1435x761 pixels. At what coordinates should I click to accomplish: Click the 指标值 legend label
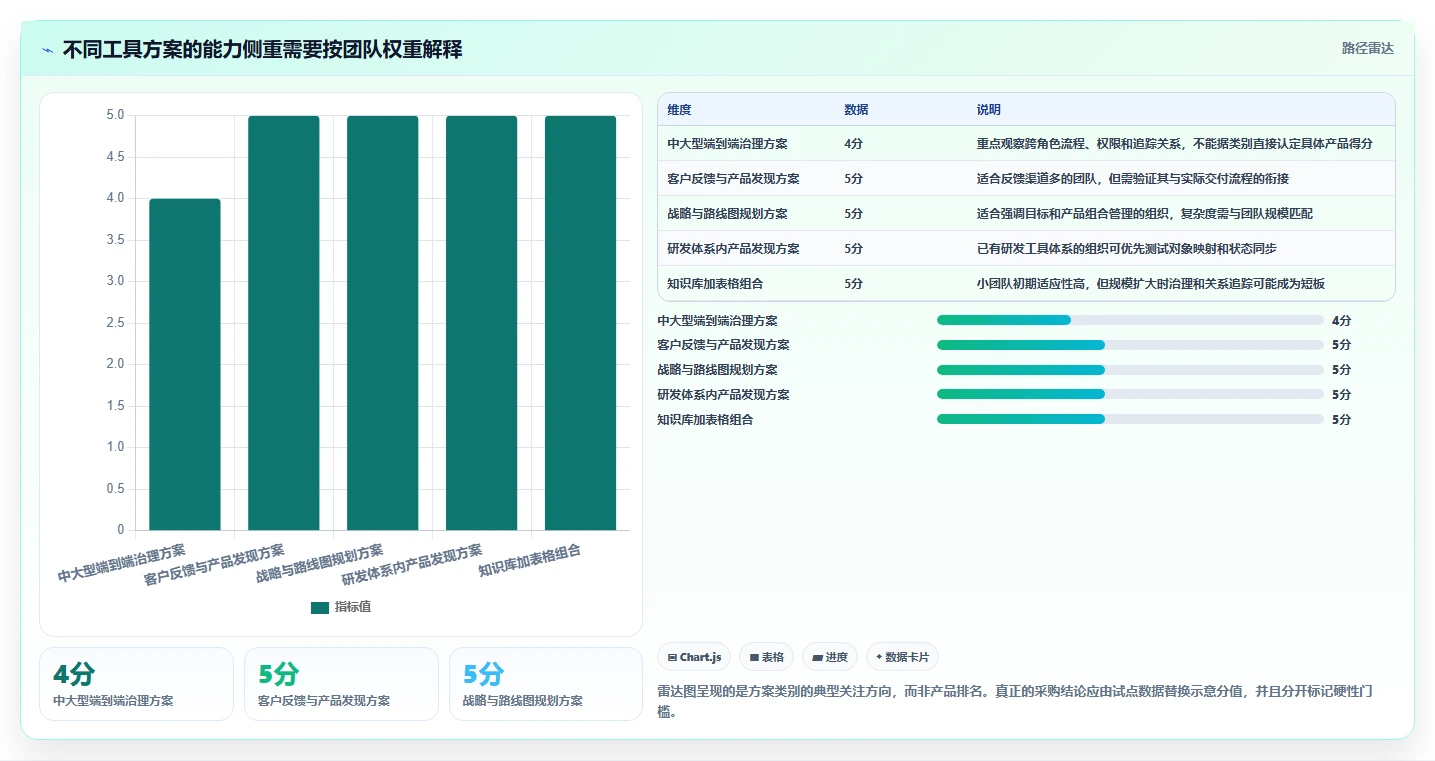(x=353, y=607)
